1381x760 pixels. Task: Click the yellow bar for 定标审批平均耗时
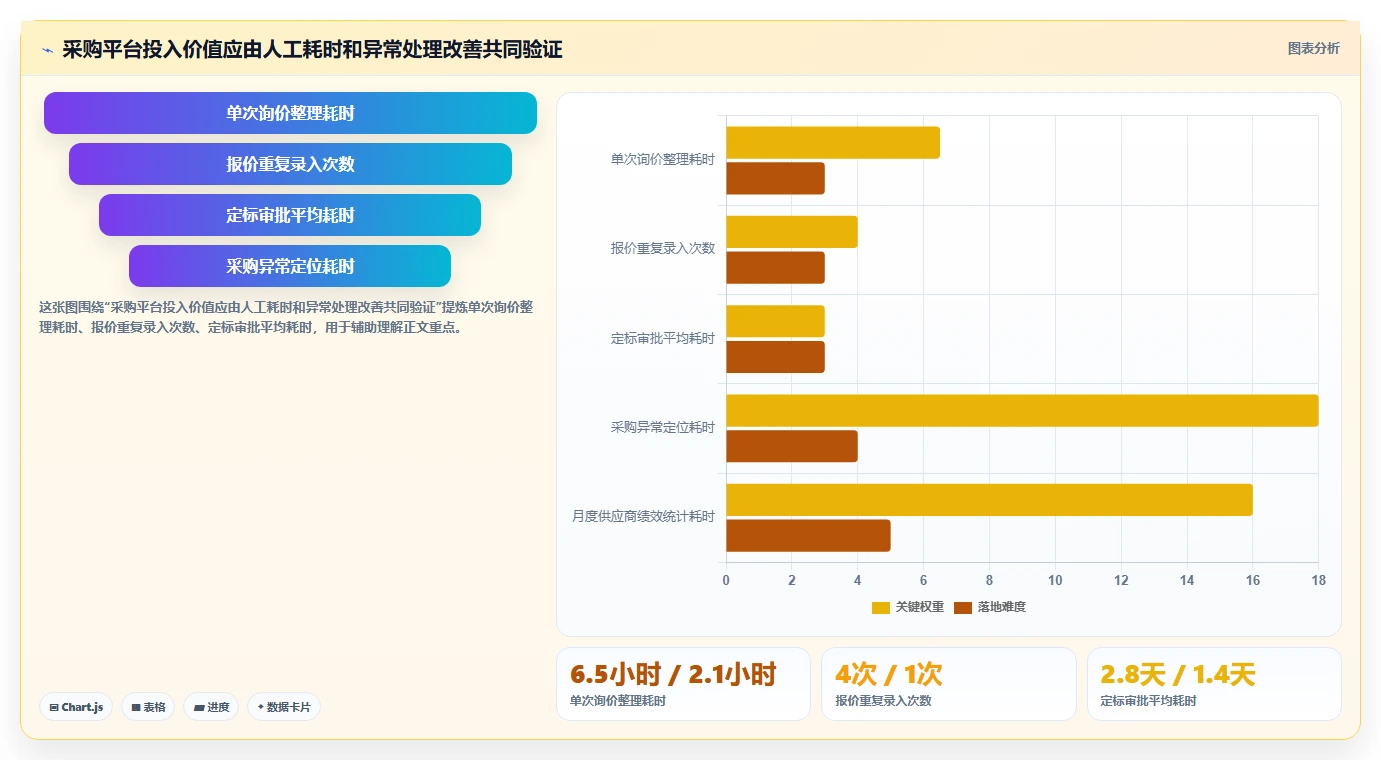pos(775,321)
